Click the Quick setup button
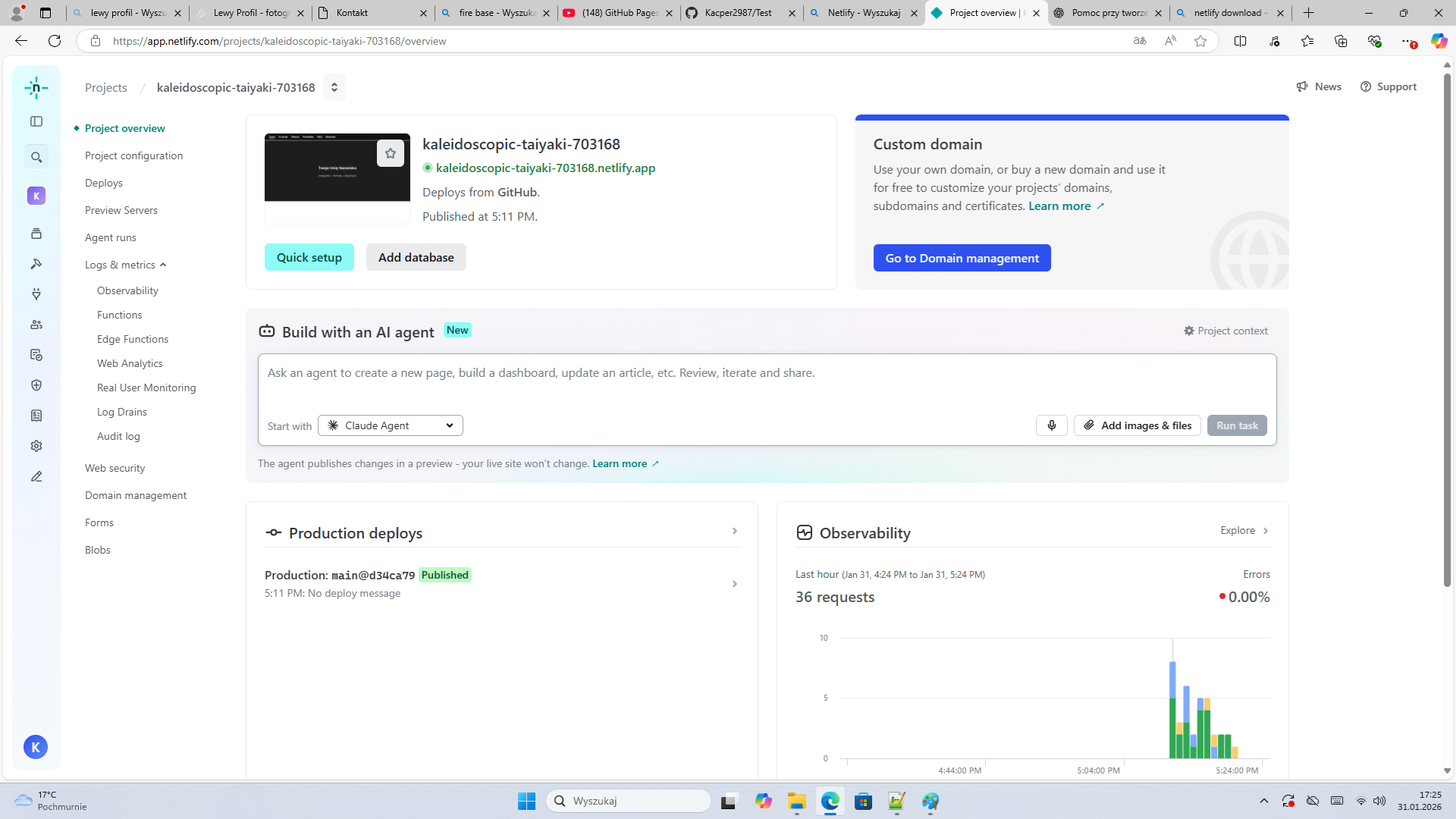This screenshot has height=819, width=1456. pyautogui.click(x=309, y=257)
